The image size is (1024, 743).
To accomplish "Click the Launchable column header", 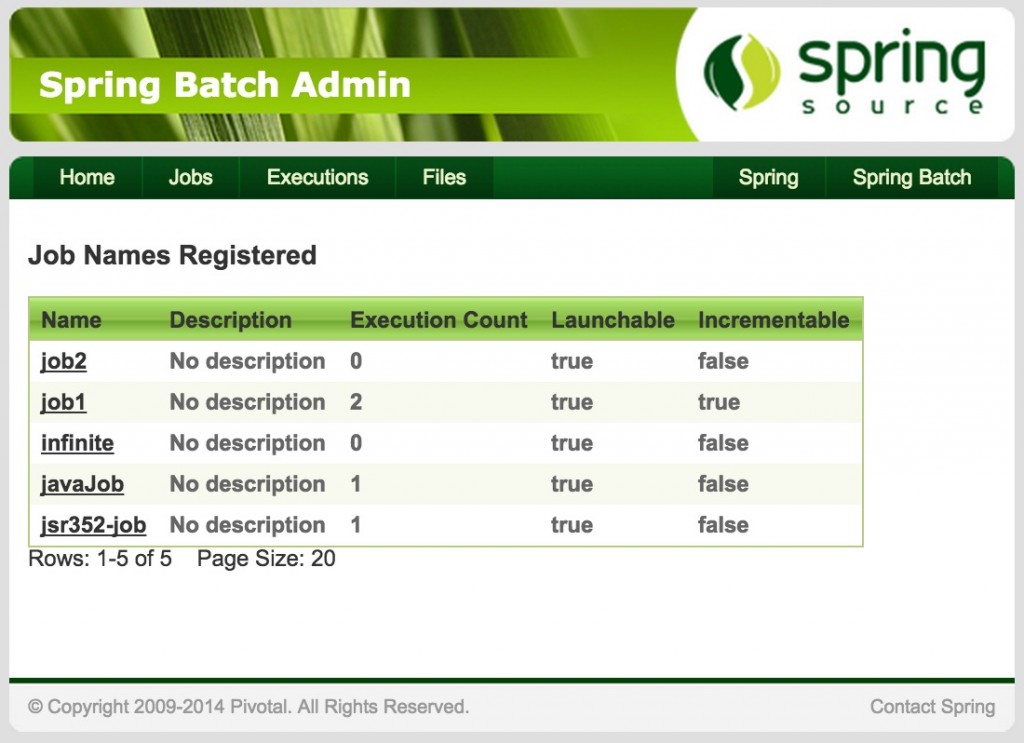I will tap(613, 320).
